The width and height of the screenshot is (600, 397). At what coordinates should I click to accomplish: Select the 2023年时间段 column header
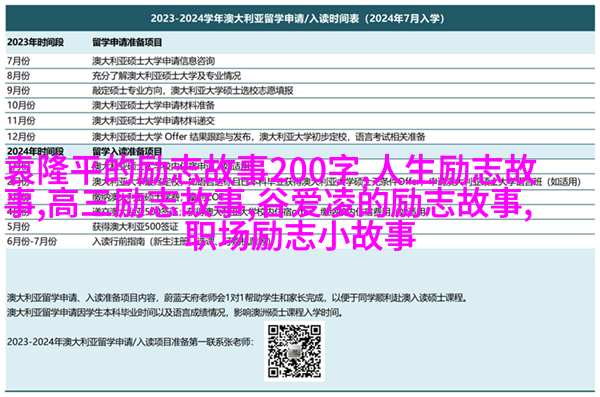coord(35,42)
